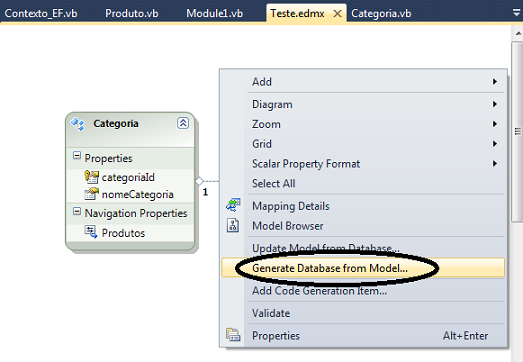Collapse the Properties section of Categoria

77,155
